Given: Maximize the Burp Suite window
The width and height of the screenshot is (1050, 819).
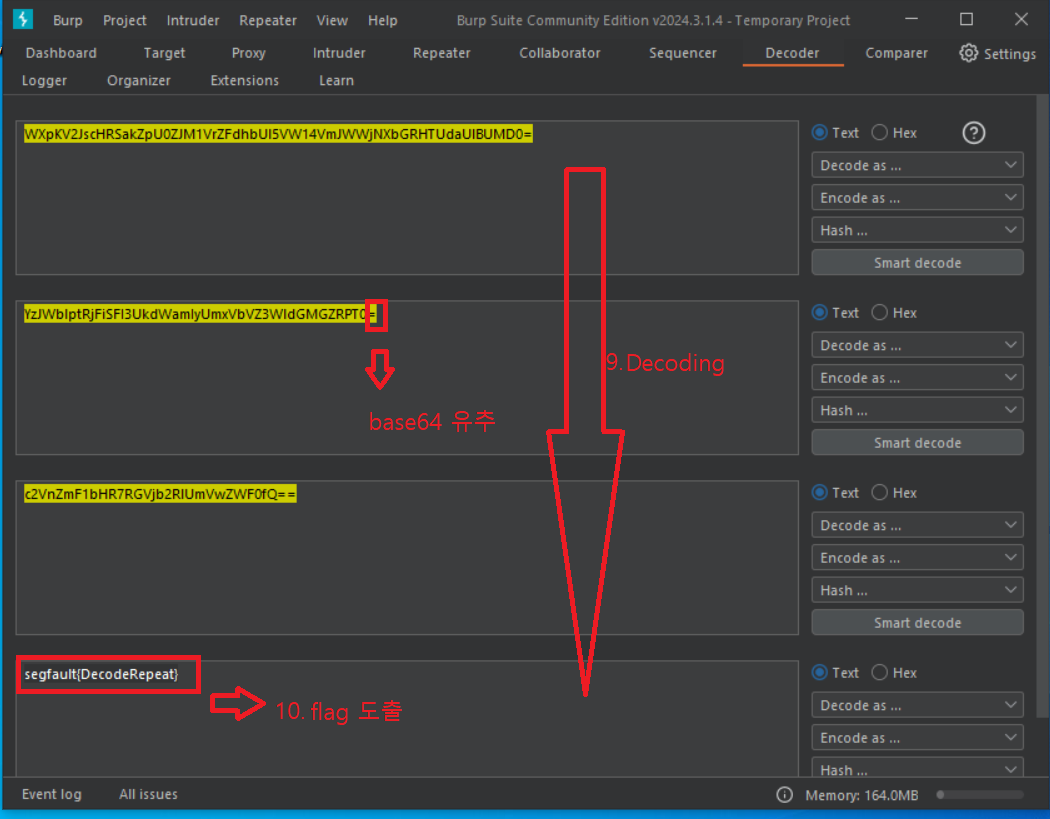Looking at the screenshot, I should (x=966, y=19).
